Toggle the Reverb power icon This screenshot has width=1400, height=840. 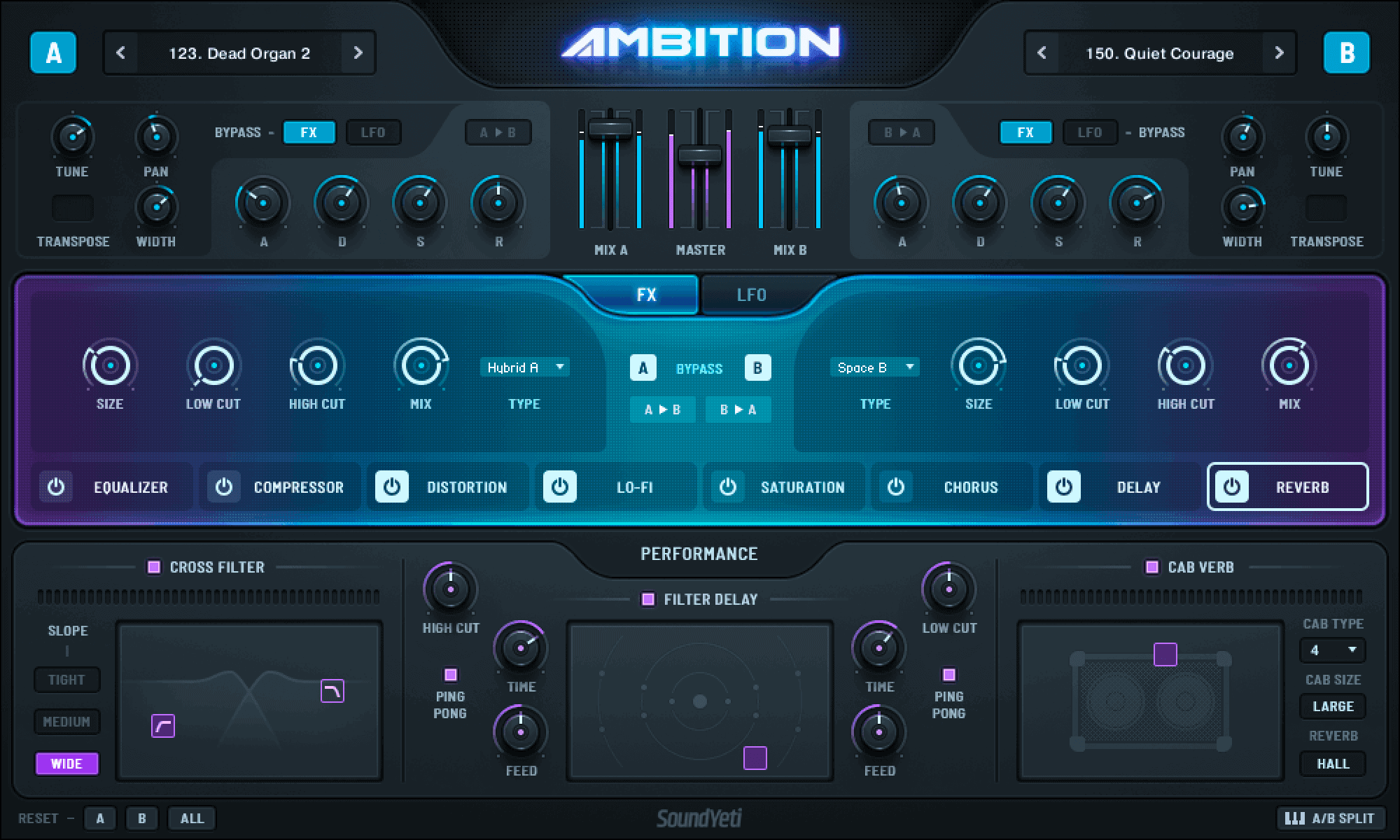tap(1232, 486)
